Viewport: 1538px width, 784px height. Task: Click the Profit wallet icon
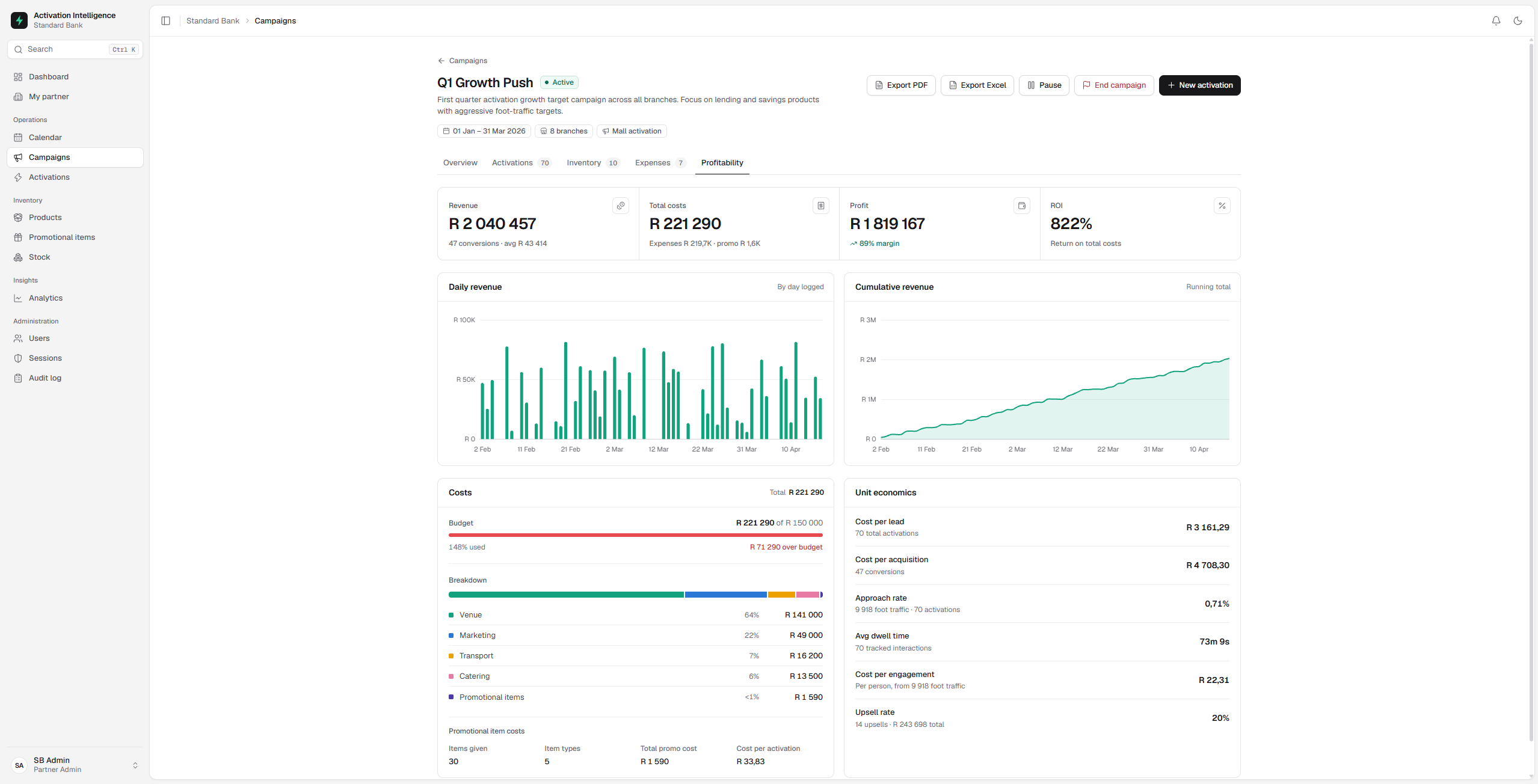click(x=1022, y=206)
